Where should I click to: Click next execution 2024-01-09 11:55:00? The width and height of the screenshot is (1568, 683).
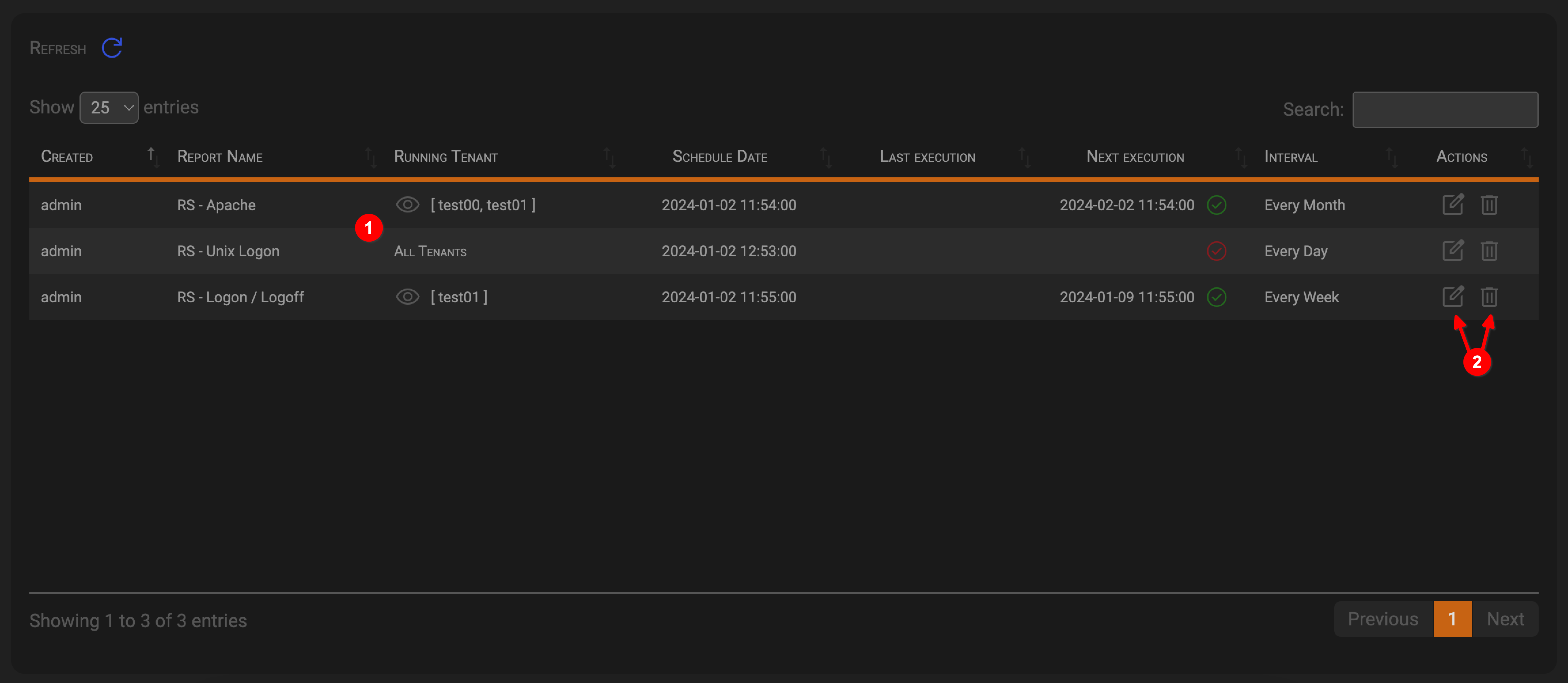[x=1127, y=297]
